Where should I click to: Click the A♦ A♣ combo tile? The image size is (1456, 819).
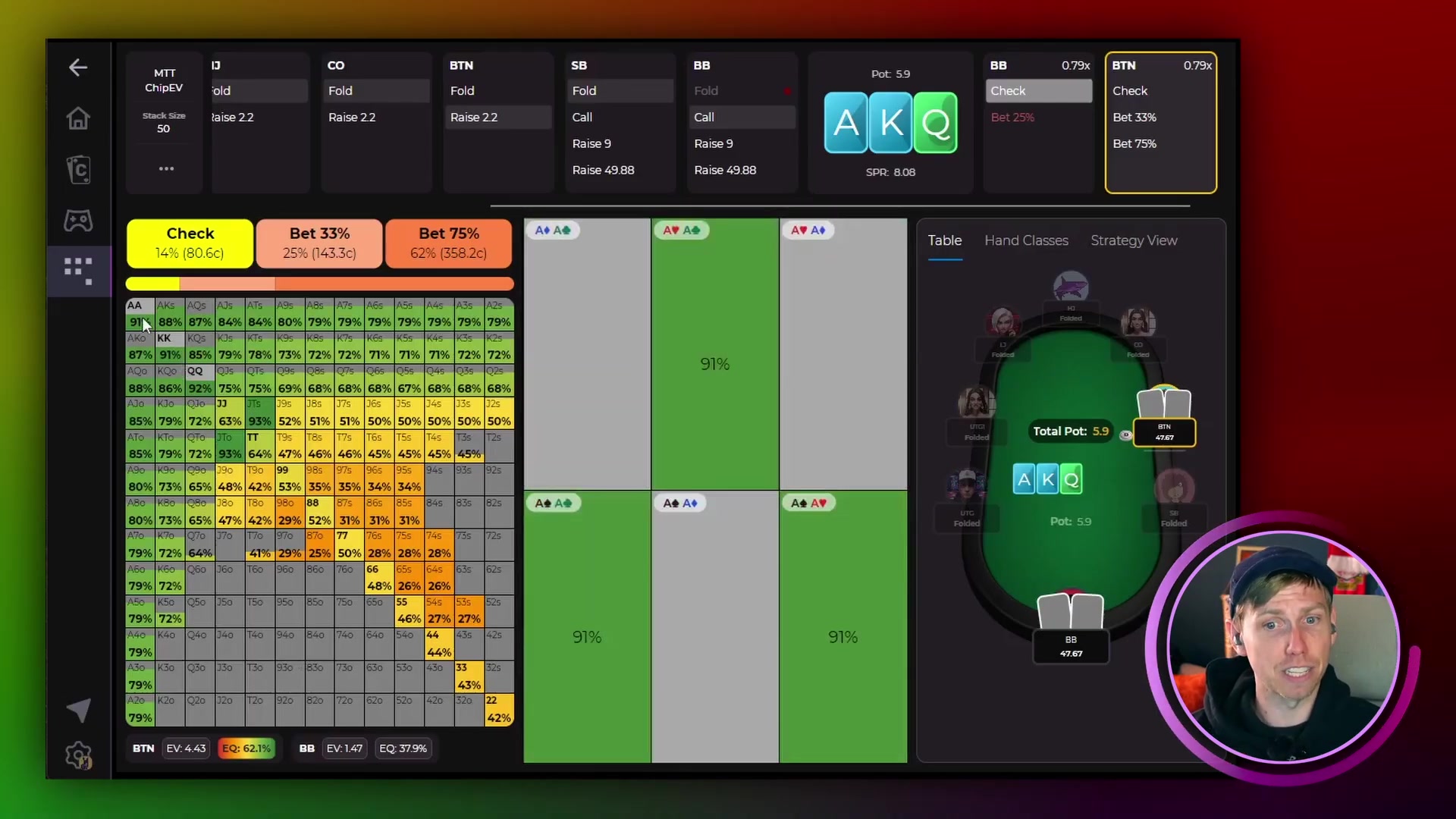[587, 354]
